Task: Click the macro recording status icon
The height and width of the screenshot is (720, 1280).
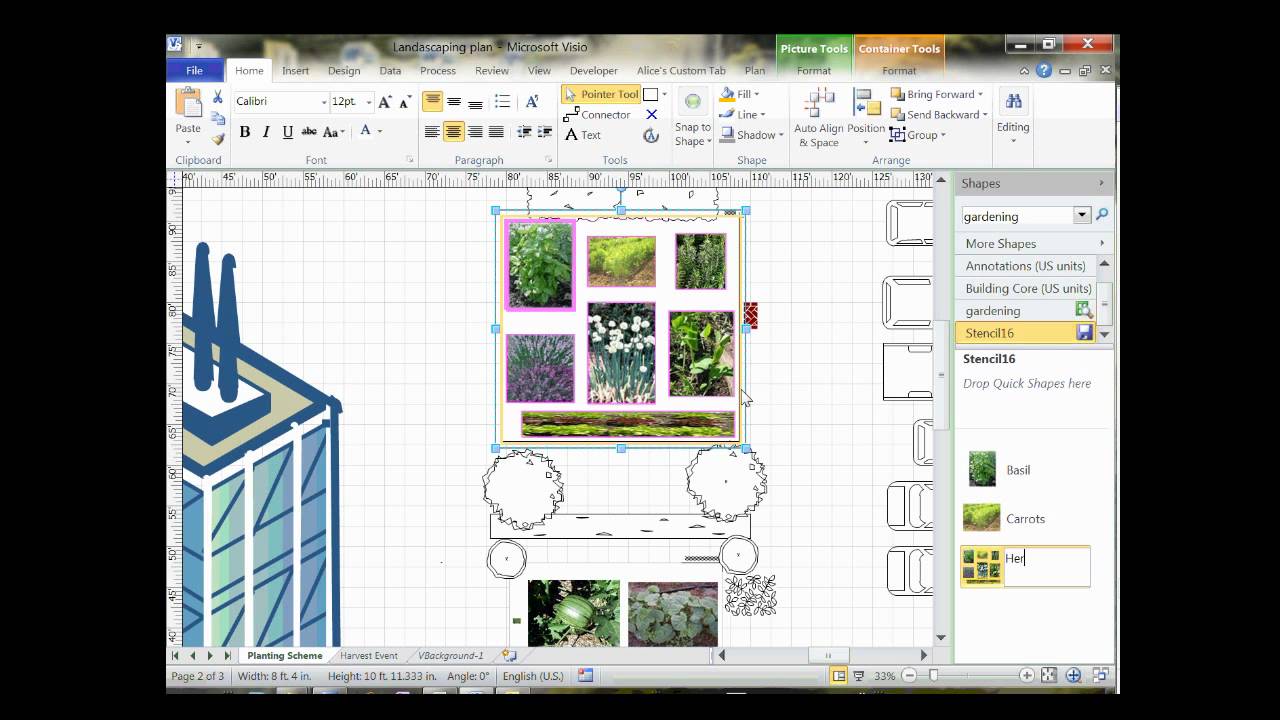Action: 585,676
